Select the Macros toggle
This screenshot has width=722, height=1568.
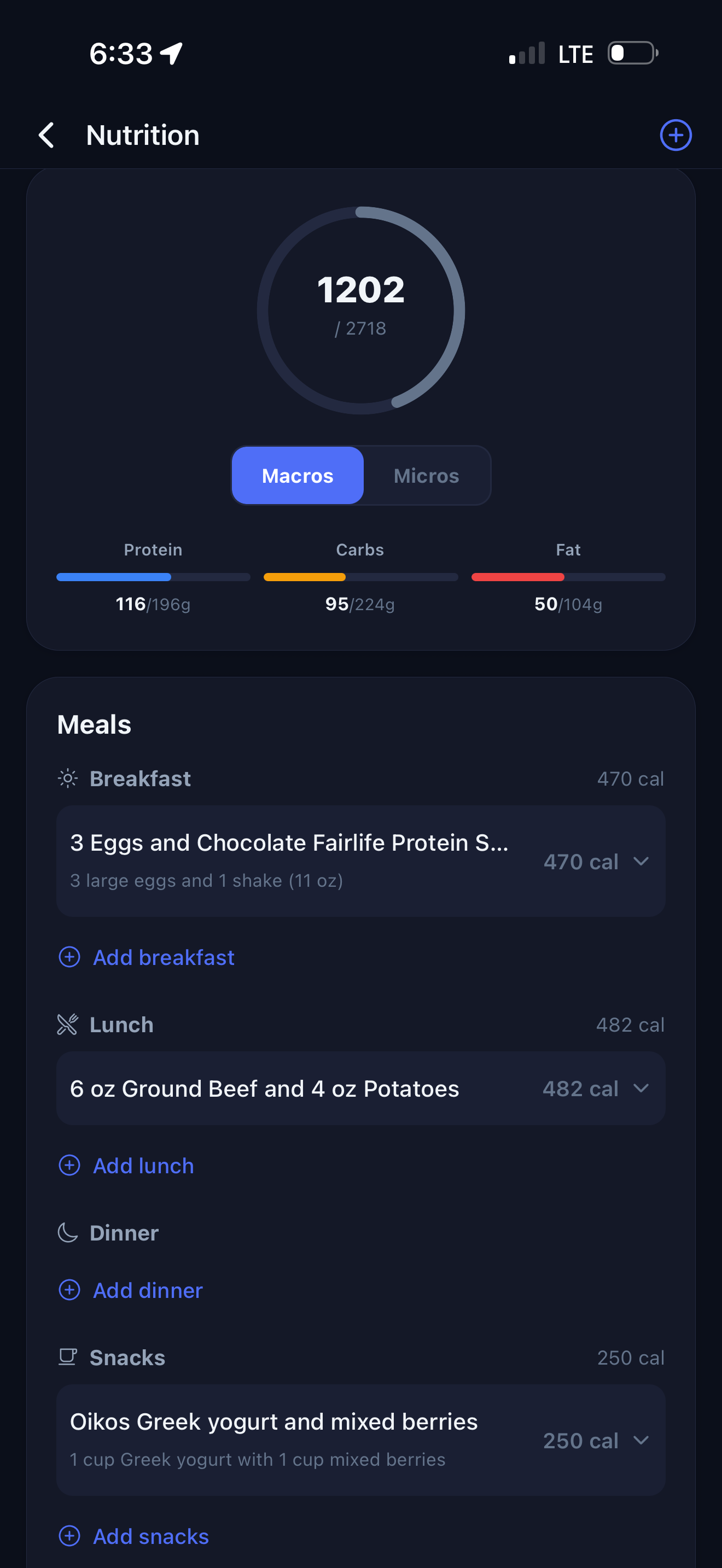297,476
